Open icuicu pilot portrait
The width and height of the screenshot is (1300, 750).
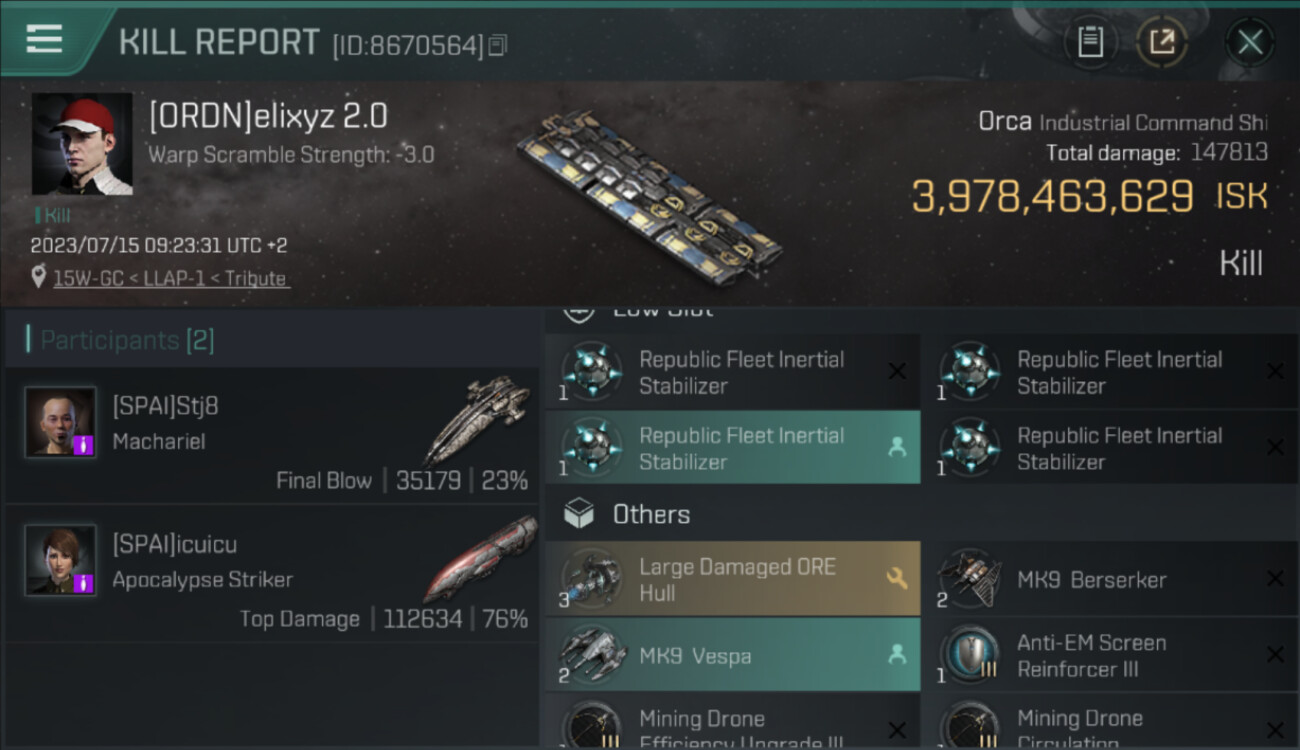pyautogui.click(x=61, y=560)
